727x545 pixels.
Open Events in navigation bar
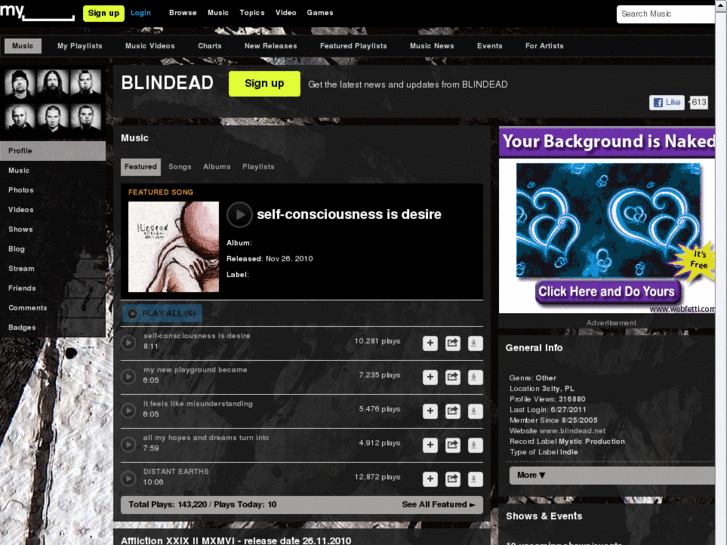coord(490,46)
